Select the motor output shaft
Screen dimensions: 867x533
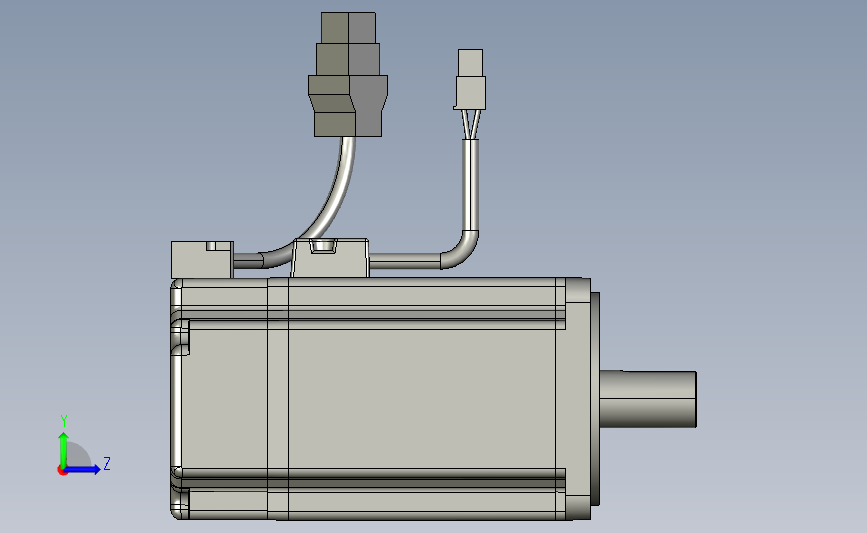pyautogui.click(x=648, y=399)
